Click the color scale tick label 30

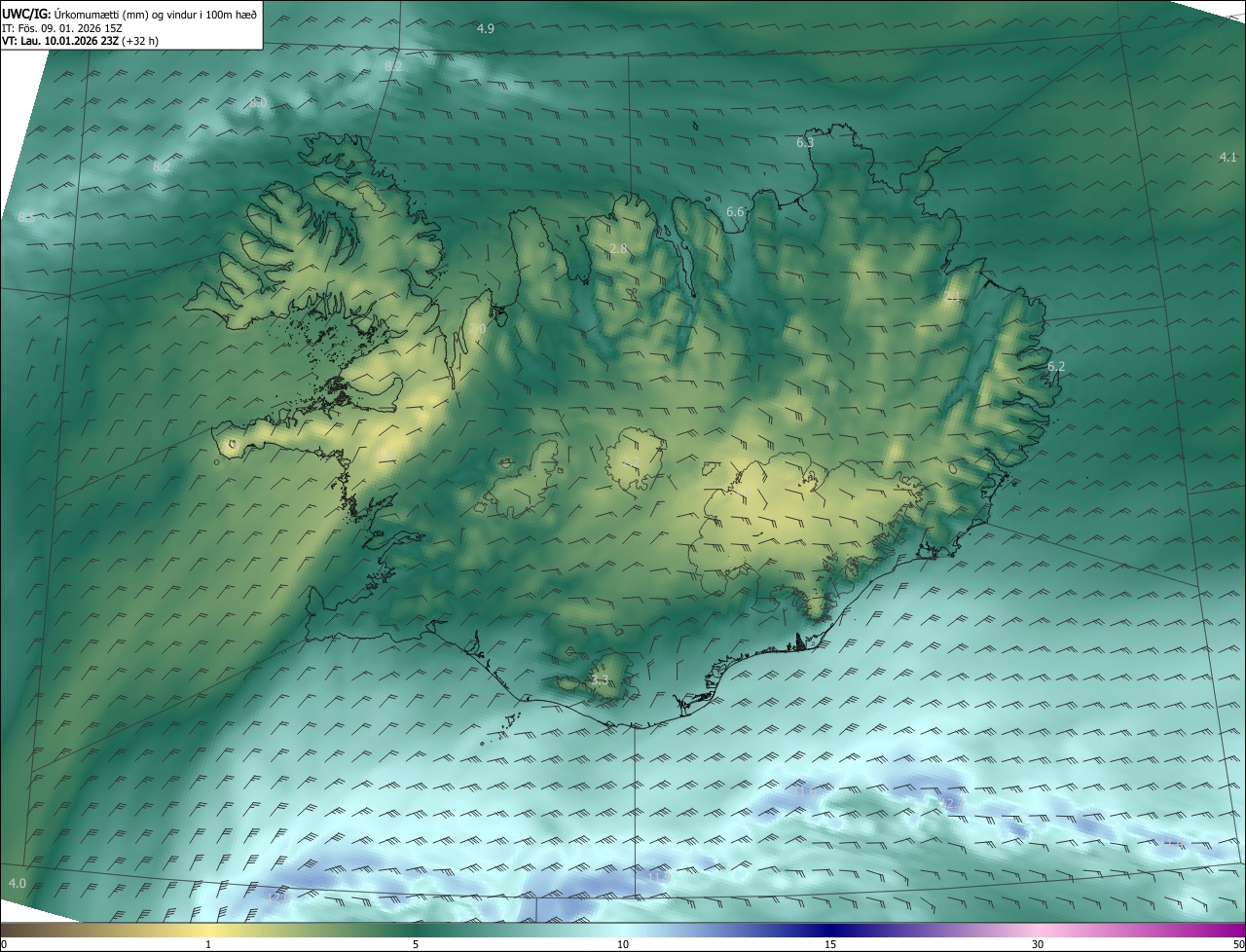(1038, 944)
